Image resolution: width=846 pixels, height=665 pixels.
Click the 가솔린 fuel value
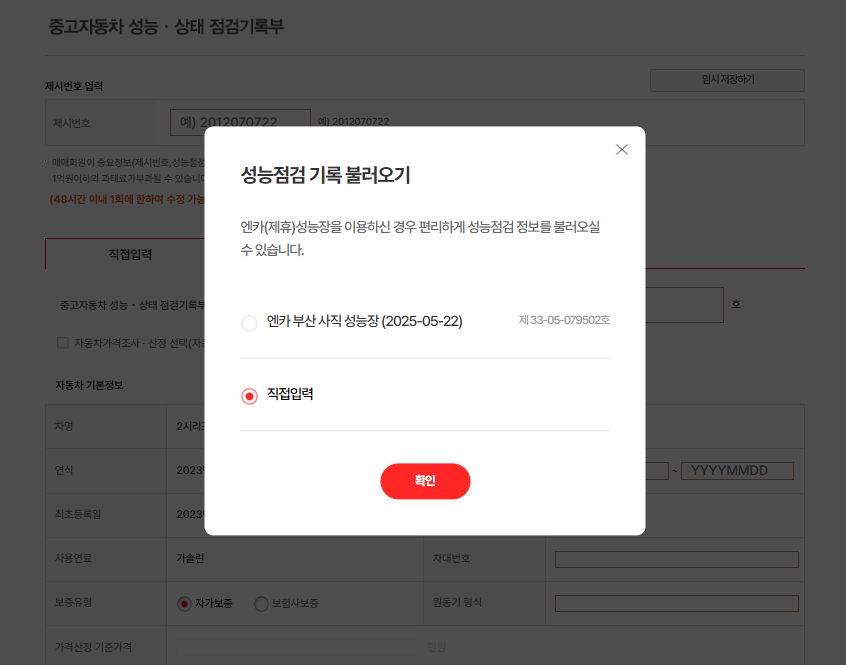(x=190, y=558)
